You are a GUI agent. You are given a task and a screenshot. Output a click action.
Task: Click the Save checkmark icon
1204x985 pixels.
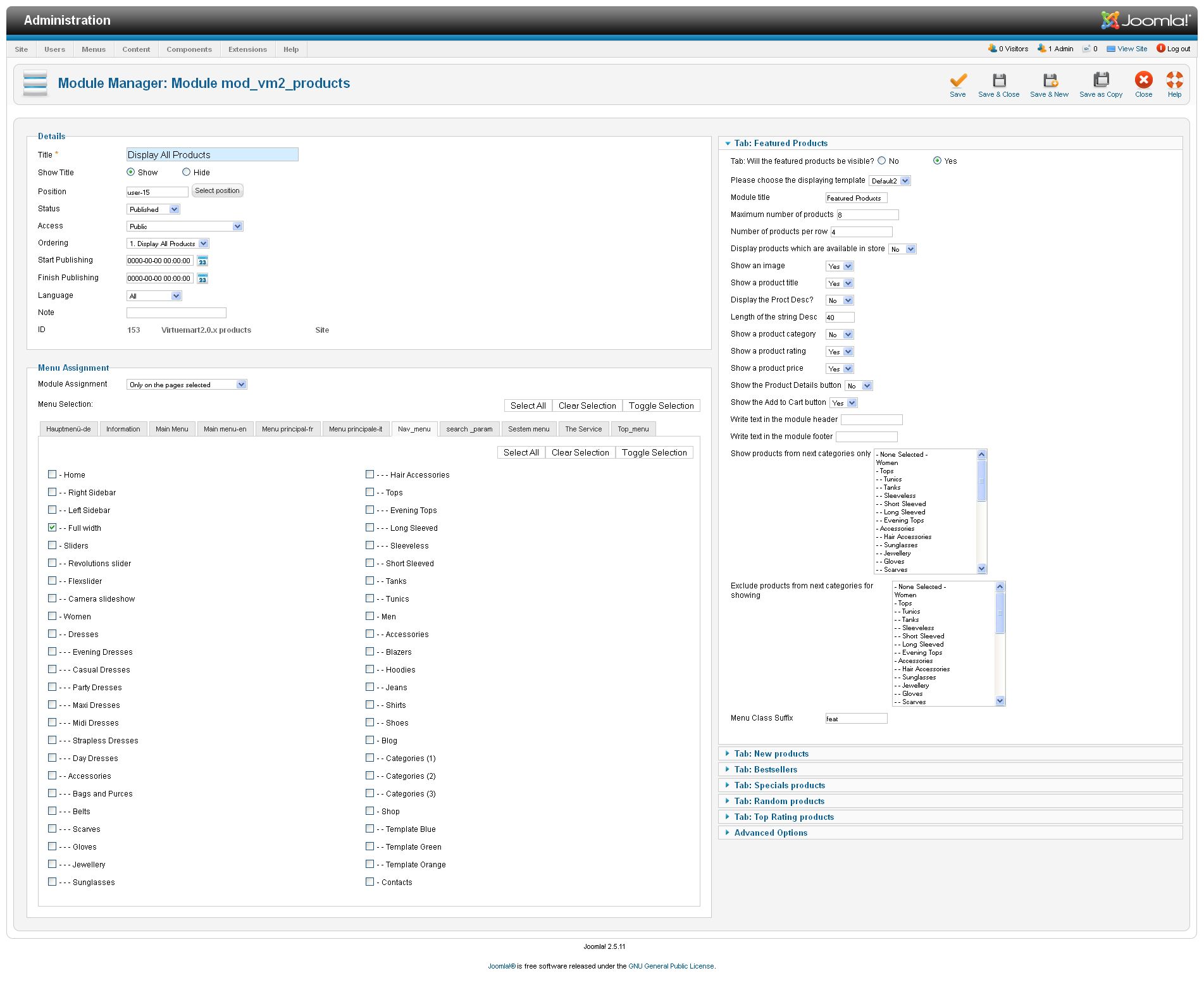coord(957,80)
